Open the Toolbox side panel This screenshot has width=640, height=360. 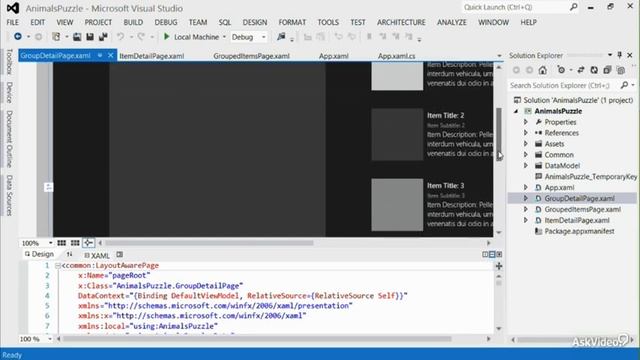coord(9,62)
